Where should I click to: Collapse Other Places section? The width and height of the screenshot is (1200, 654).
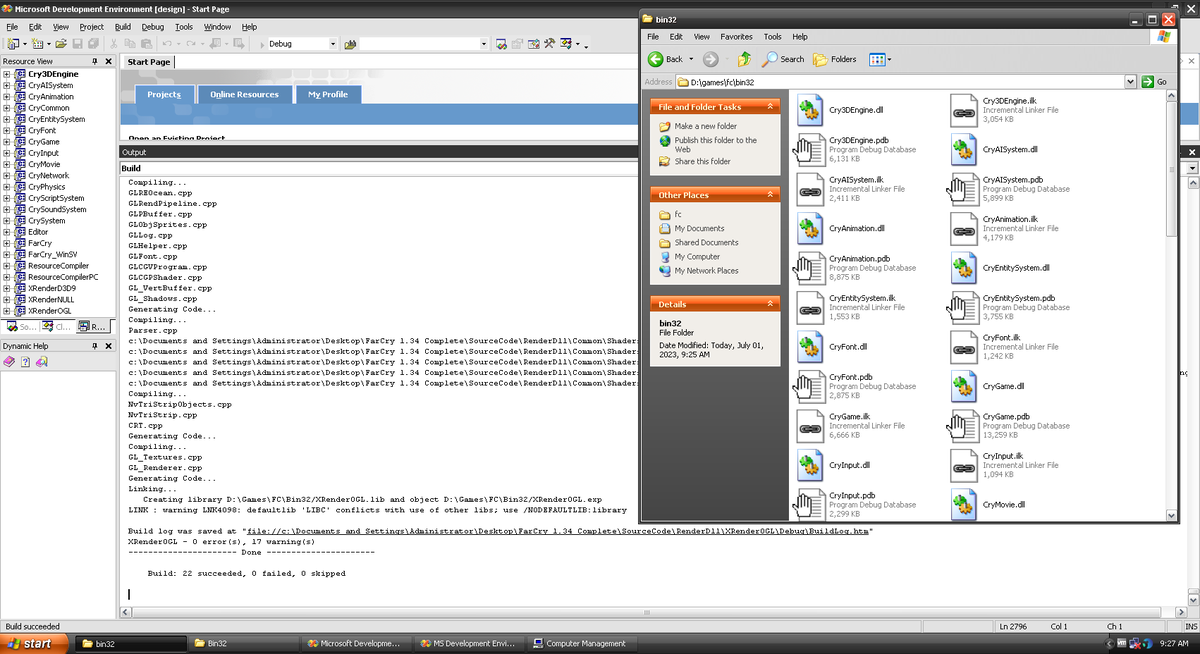tap(770, 195)
